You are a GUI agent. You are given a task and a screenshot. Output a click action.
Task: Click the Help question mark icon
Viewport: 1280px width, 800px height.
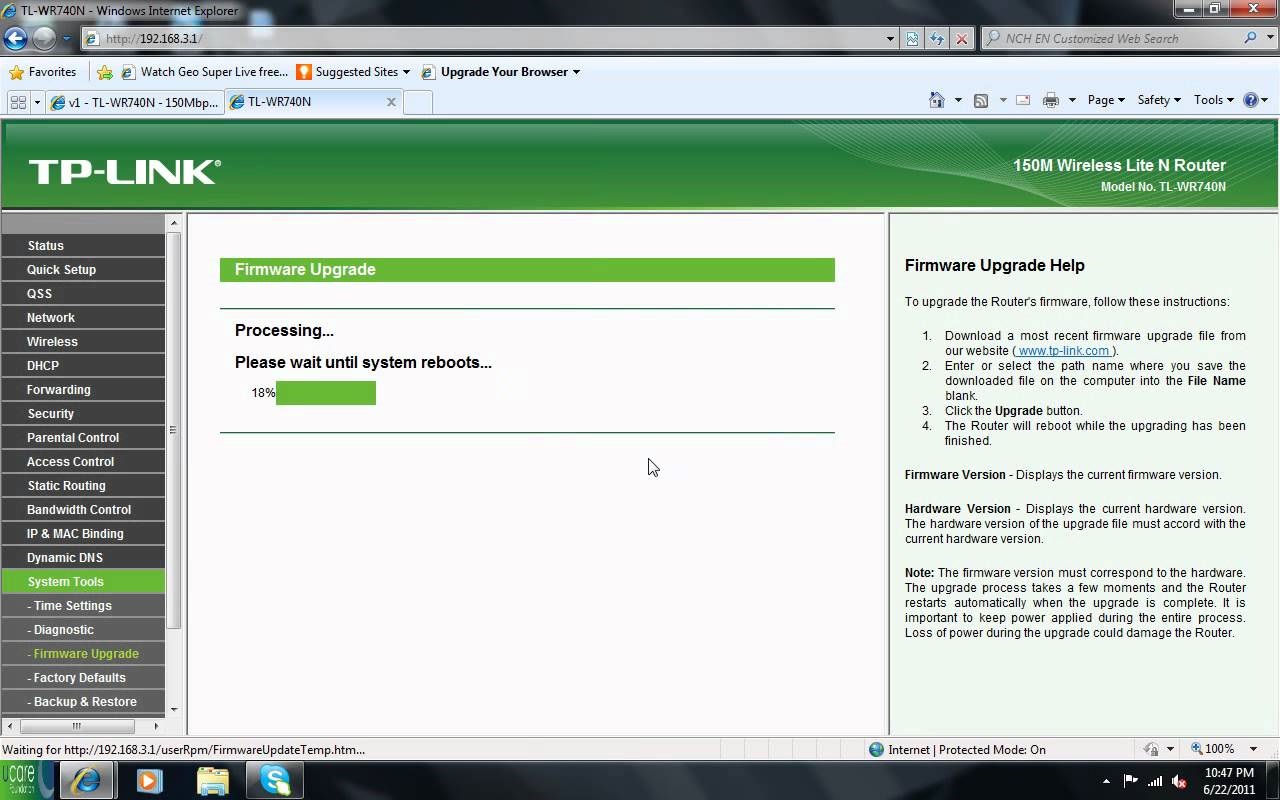(1250, 100)
